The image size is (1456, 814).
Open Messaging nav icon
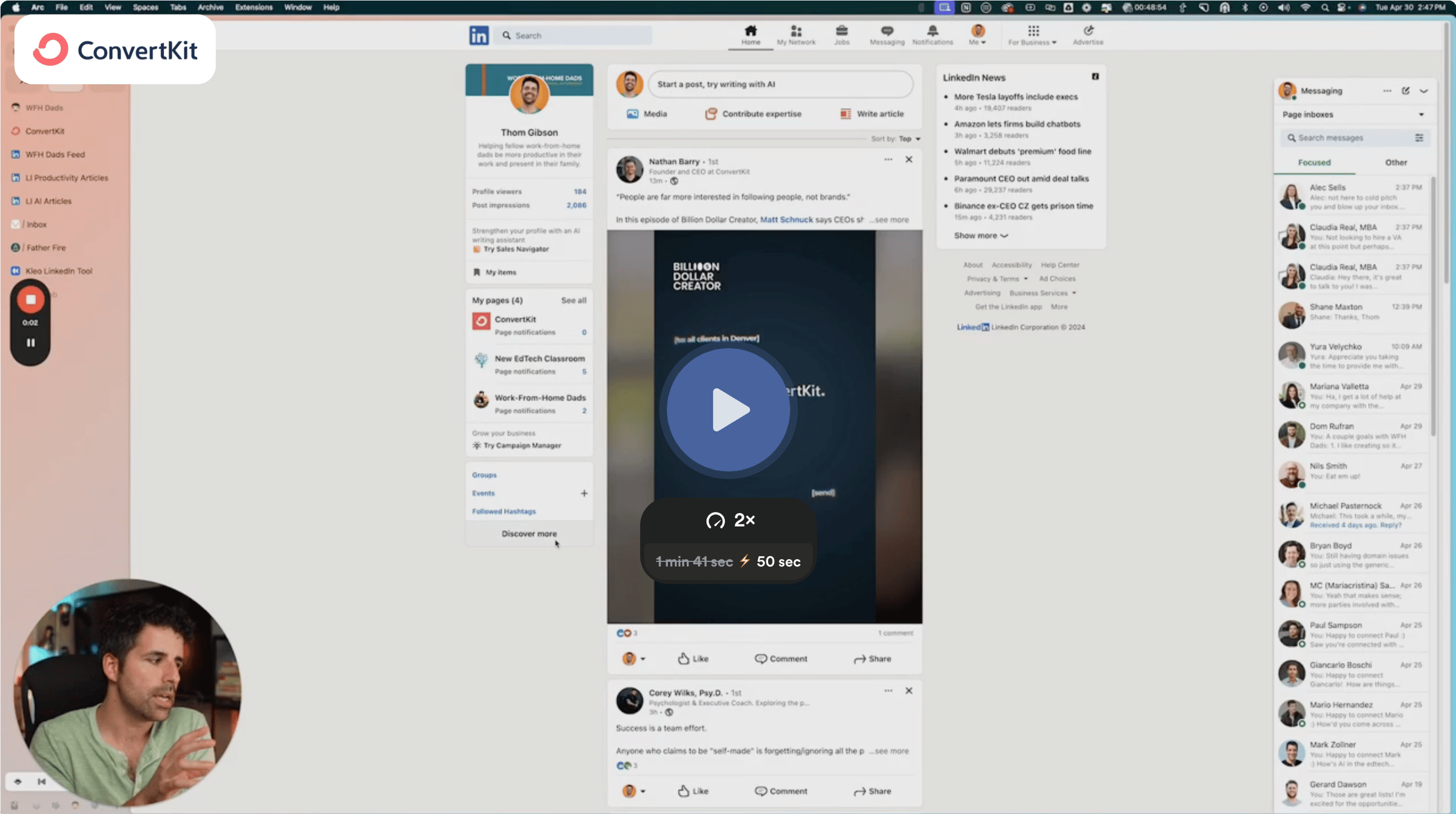point(886,35)
